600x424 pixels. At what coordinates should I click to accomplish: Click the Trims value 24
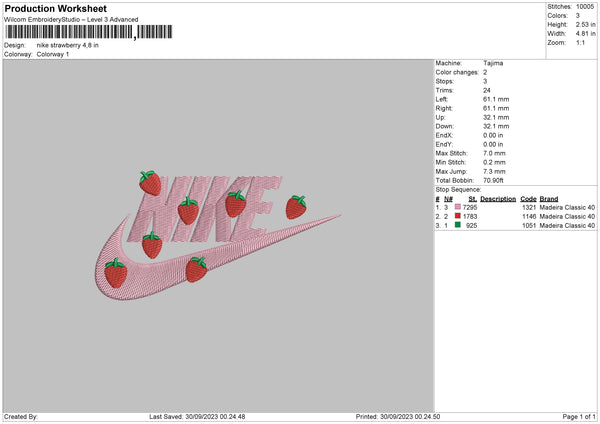pos(487,90)
